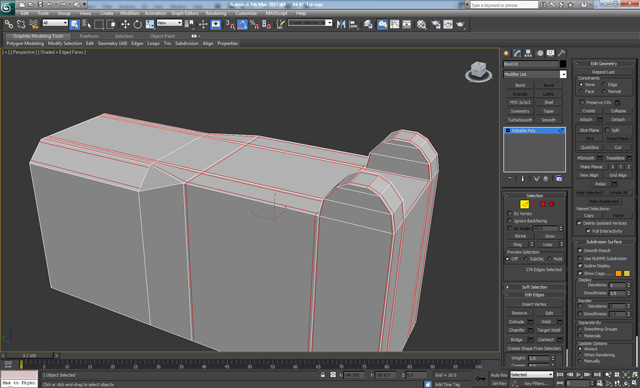Open the Rendering menu
Image resolution: width=640 pixels, height=388 pixels.
pos(216,13)
